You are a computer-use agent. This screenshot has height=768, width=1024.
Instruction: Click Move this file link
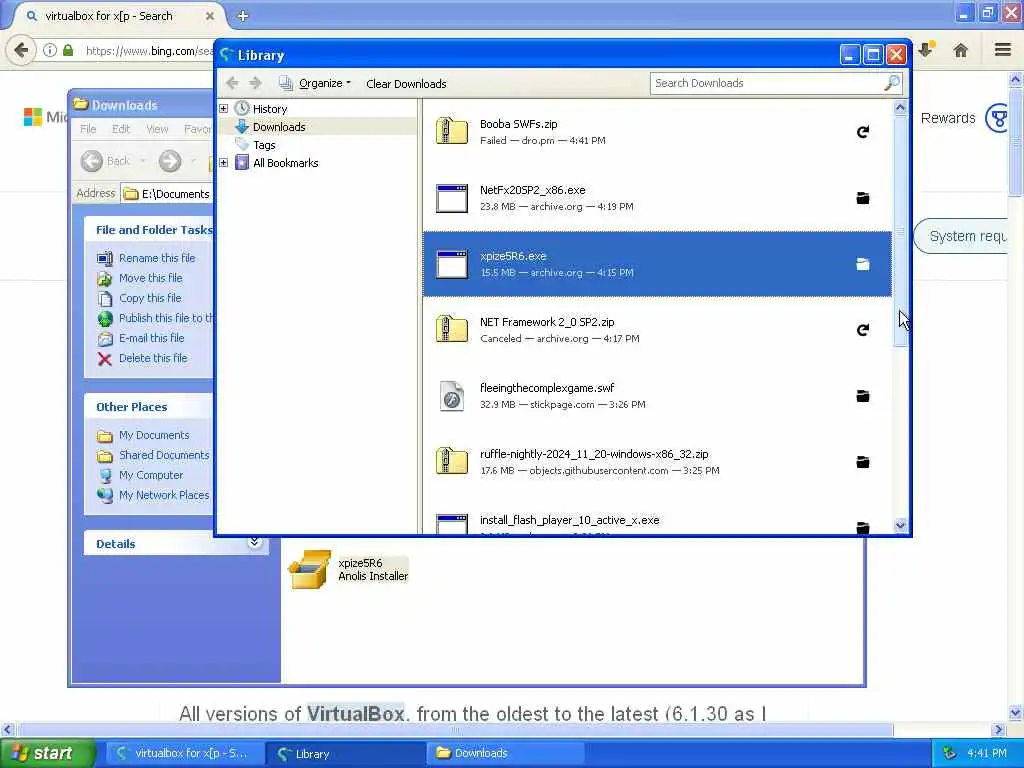(x=150, y=278)
